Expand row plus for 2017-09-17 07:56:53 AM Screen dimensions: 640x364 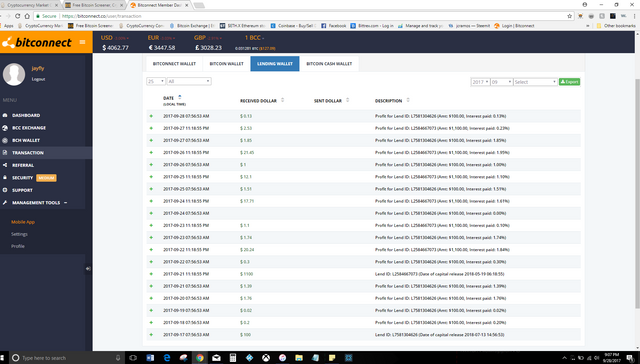(x=151, y=335)
